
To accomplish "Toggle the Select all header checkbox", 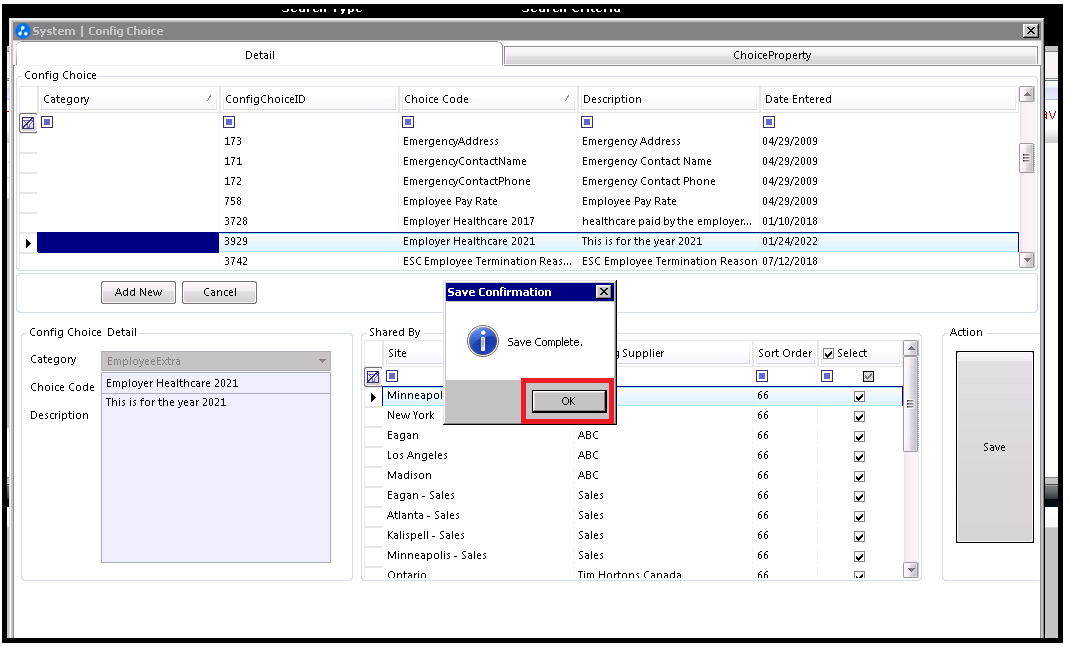I will coord(829,354).
